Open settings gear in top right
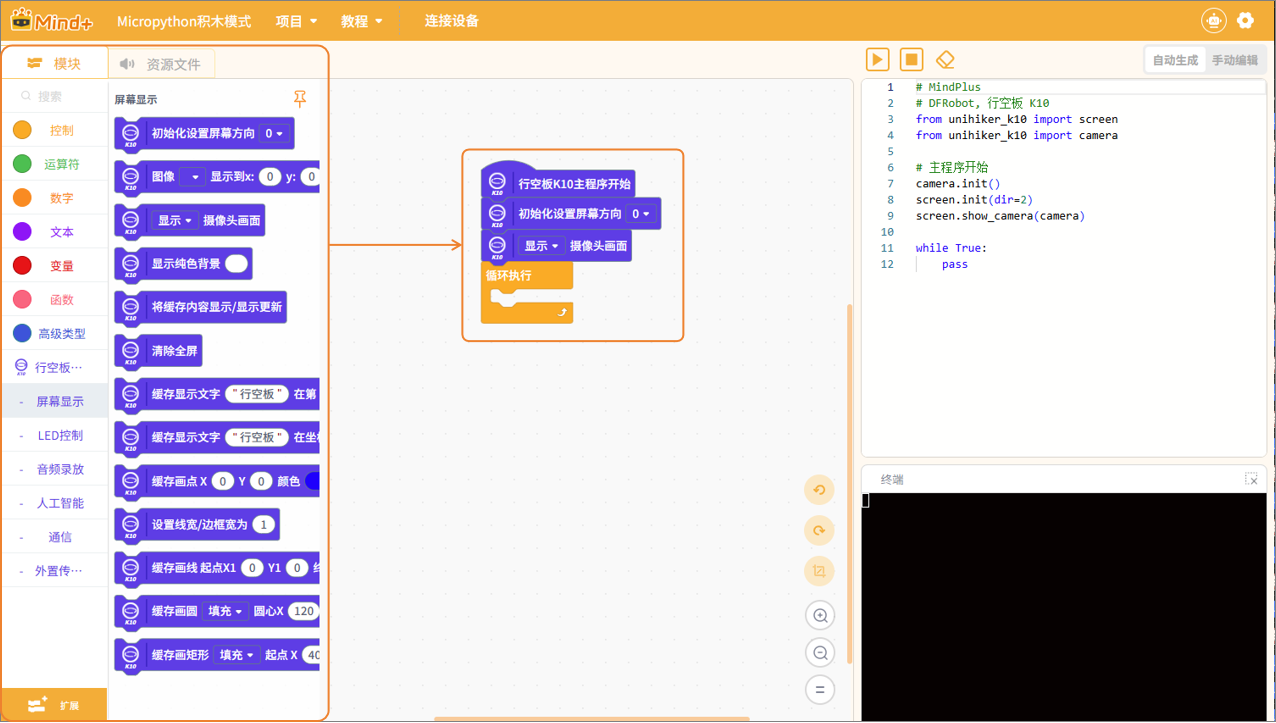This screenshot has width=1276, height=723. (x=1245, y=21)
